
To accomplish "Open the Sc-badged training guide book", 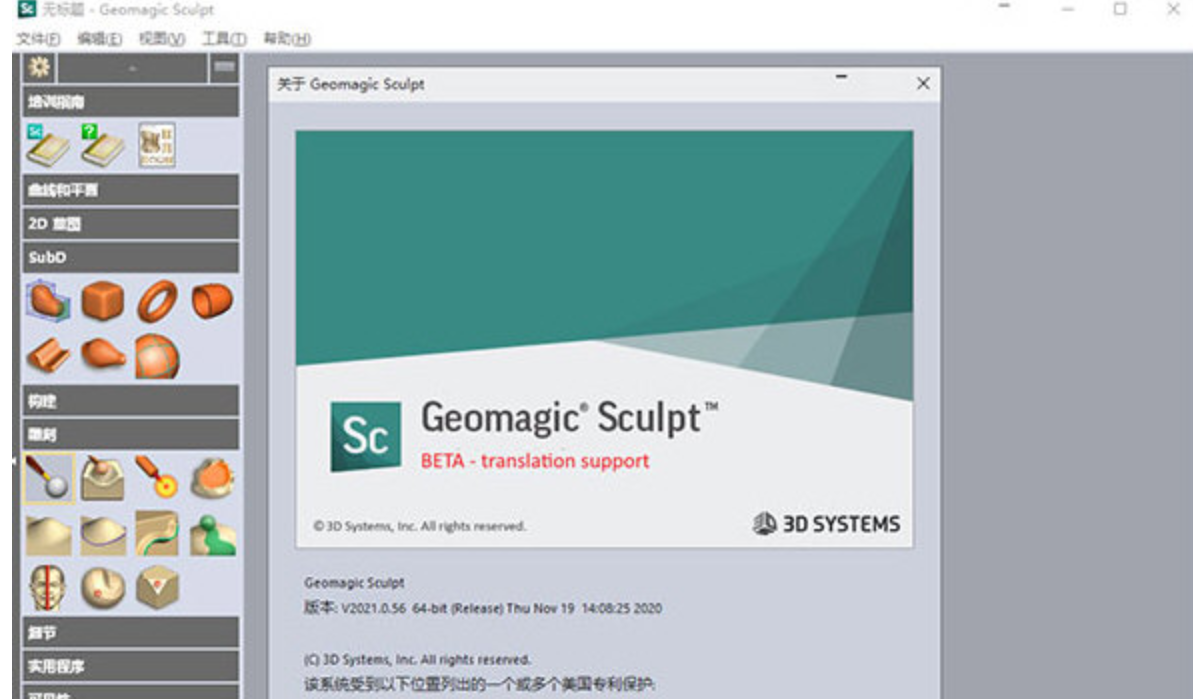I will 47,145.
